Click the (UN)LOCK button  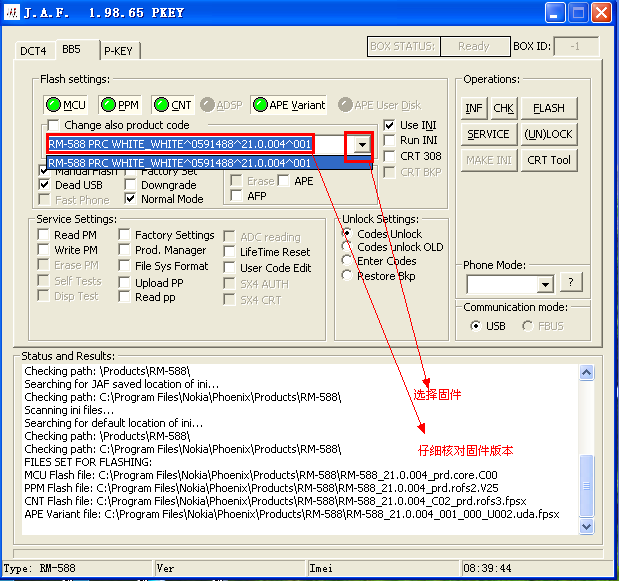(x=549, y=134)
